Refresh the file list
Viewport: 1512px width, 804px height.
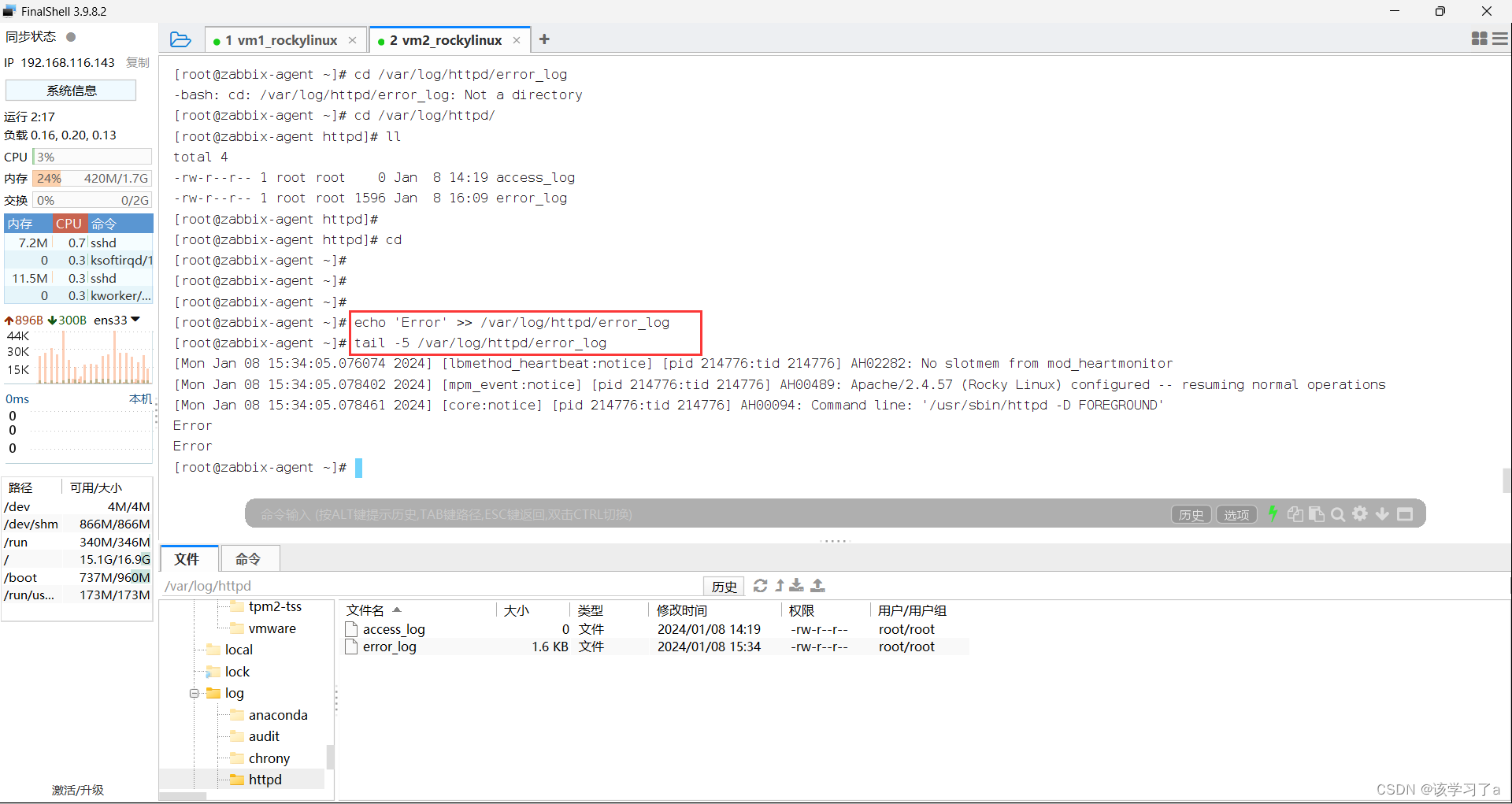(x=760, y=585)
